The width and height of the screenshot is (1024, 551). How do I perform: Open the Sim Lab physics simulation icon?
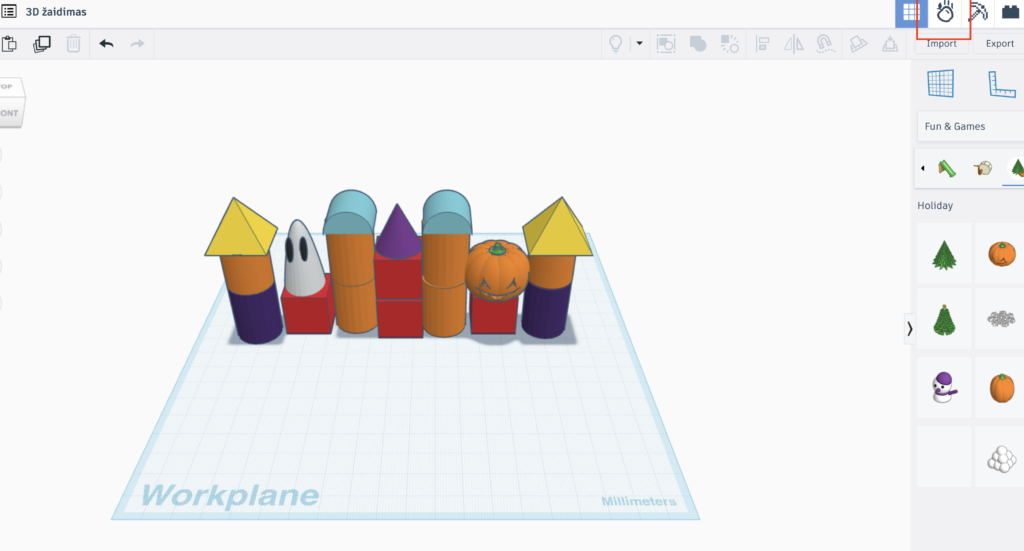[x=944, y=13]
